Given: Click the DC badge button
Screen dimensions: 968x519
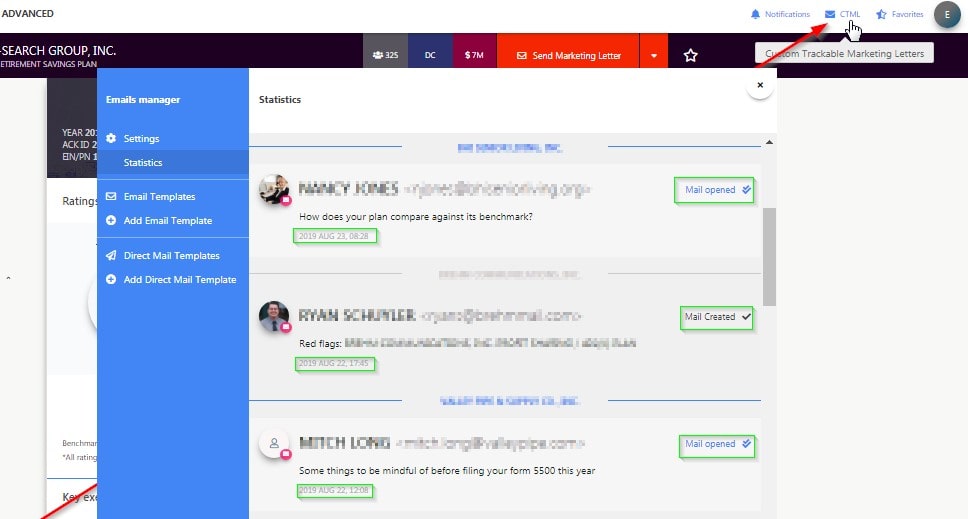Looking at the screenshot, I should (430, 55).
